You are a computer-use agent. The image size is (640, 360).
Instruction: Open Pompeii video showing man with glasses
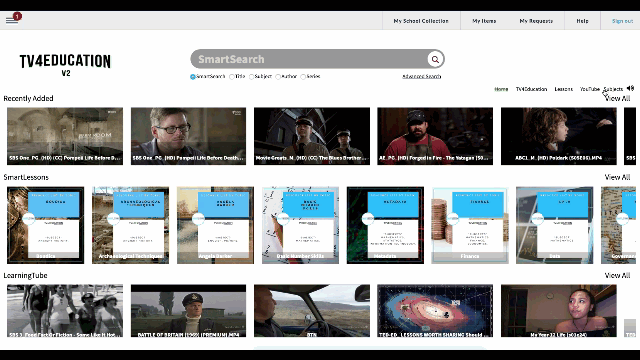pyautogui.click(x=188, y=136)
